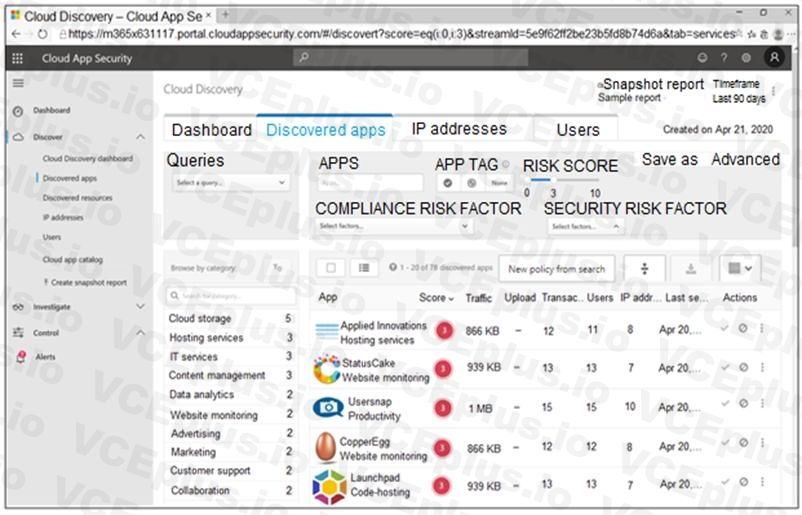Collapse the sidebar hamburger menu
The image size is (802, 515).
point(18,83)
